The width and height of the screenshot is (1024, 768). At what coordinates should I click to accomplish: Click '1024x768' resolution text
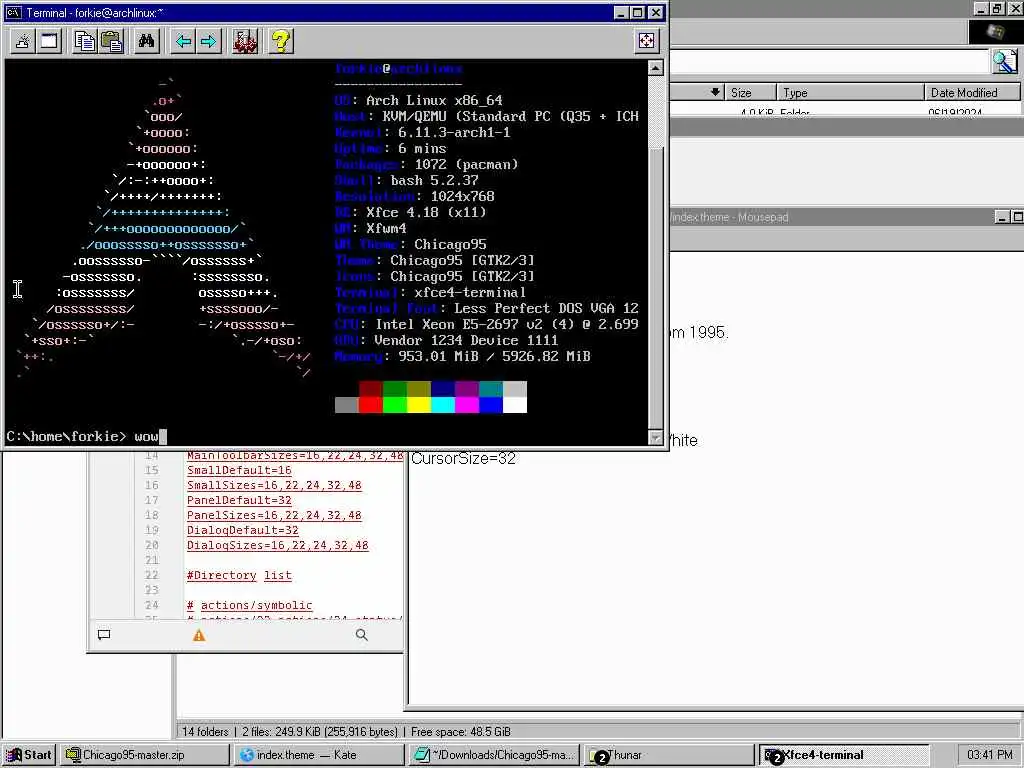coord(462,197)
